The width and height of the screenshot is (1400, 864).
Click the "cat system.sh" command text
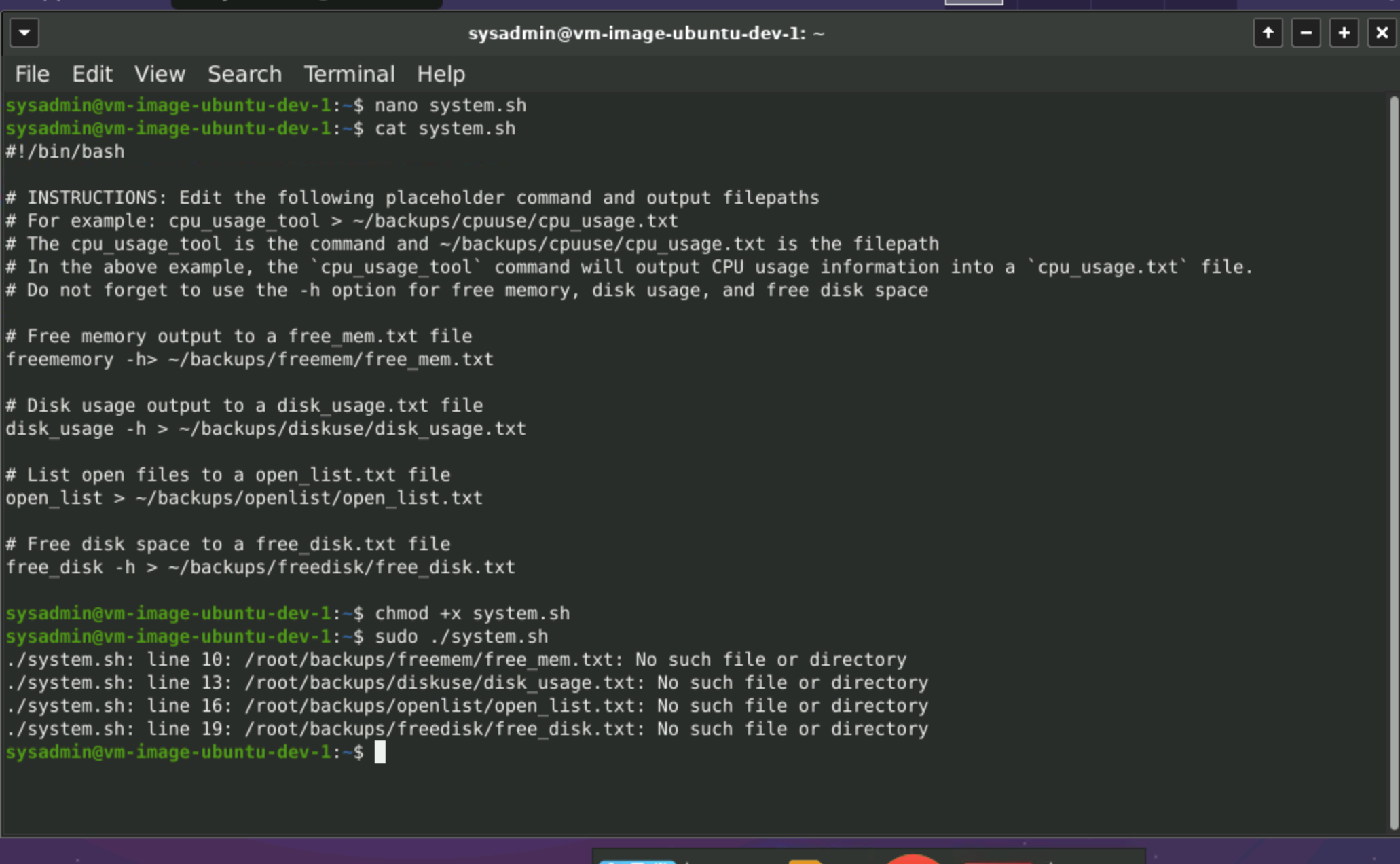(x=445, y=128)
